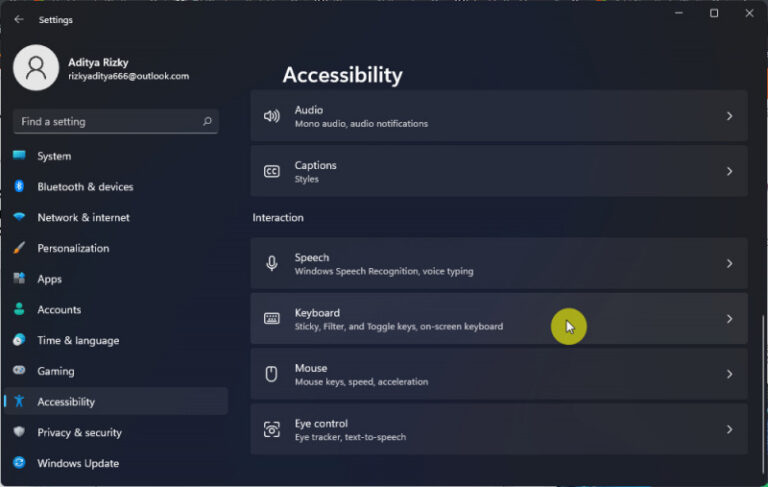
Task: Expand the Captions settings chevron
Action: click(x=729, y=171)
